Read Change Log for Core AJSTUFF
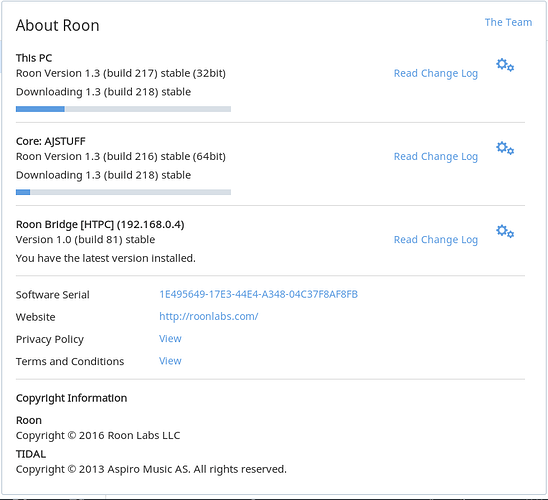The image size is (548, 500). click(436, 157)
